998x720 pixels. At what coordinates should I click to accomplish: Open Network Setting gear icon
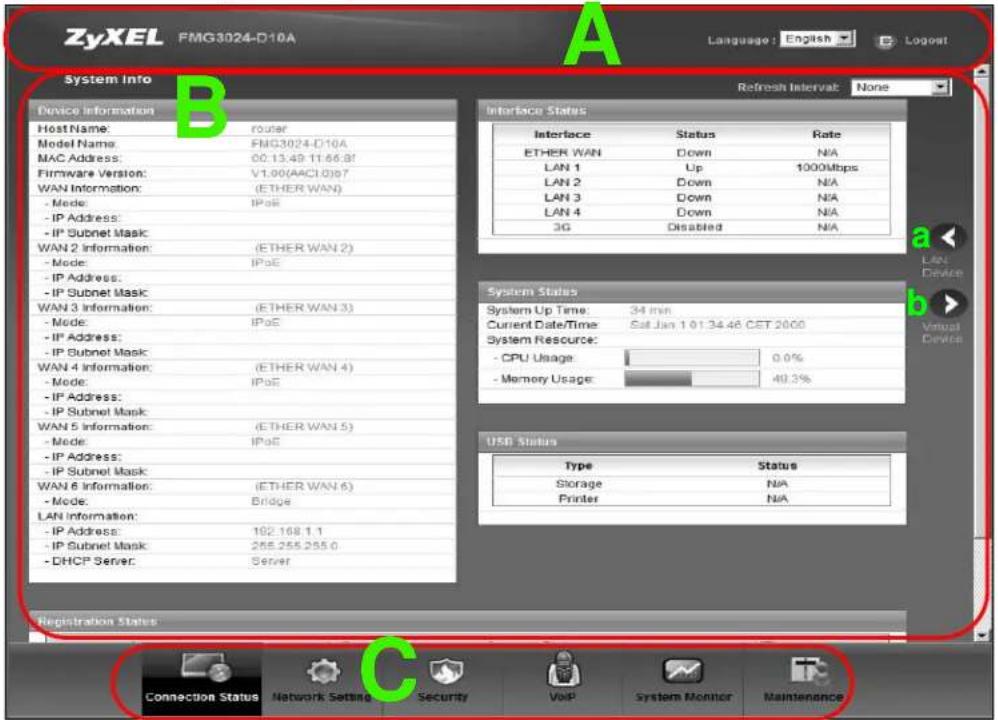click(323, 672)
